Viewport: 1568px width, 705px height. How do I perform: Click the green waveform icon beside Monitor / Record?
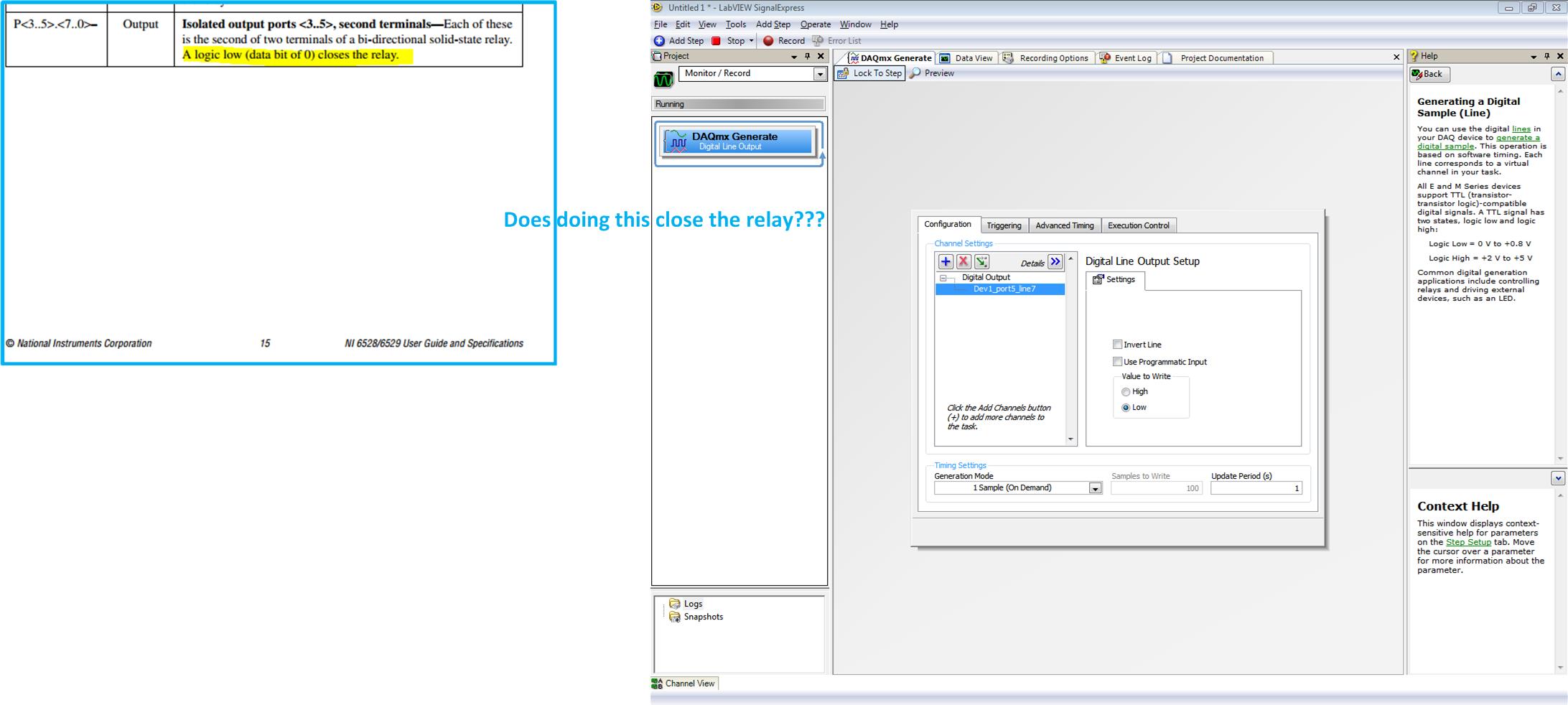pos(663,79)
